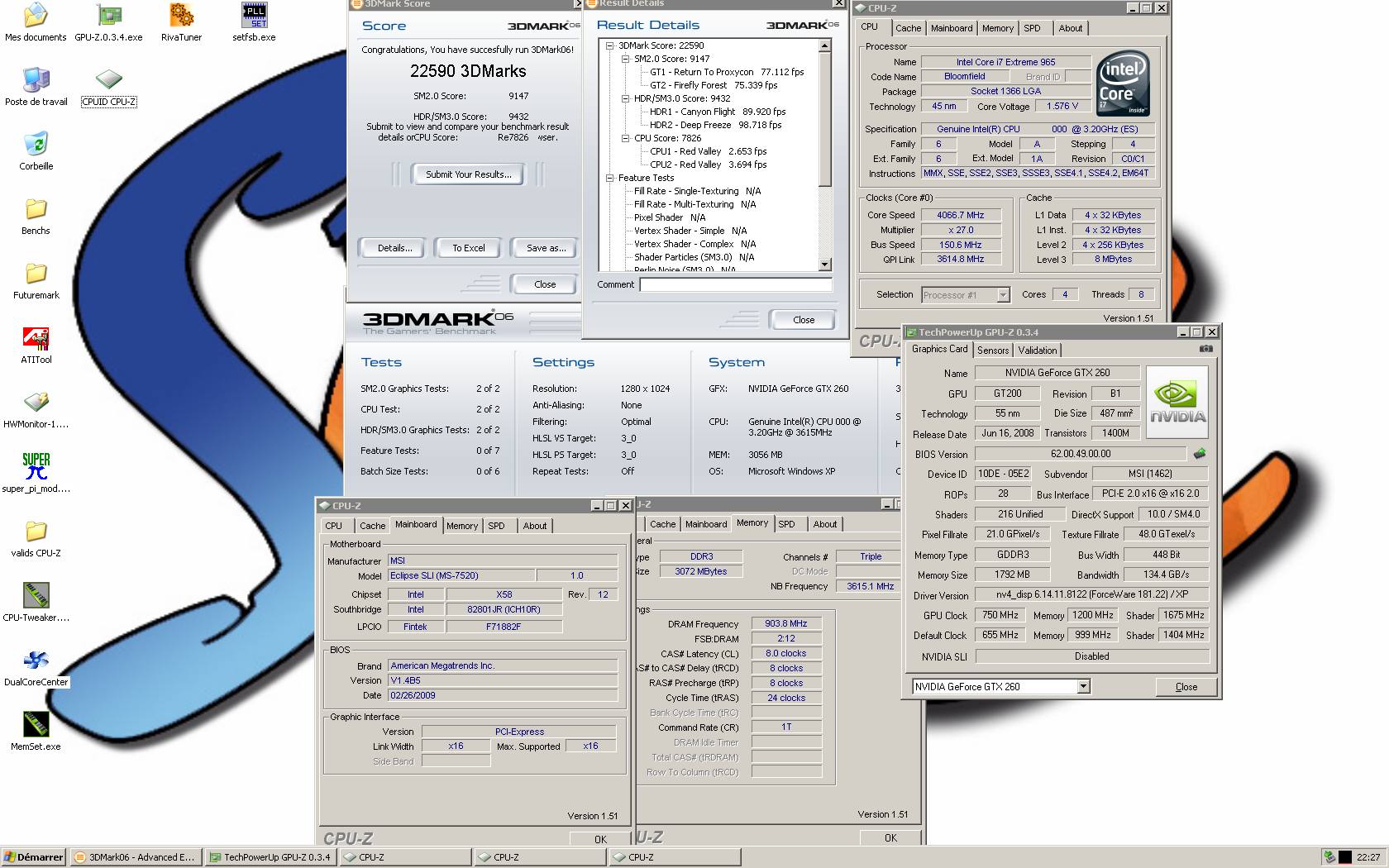This screenshot has height=868, width=1389.
Task: Click the Result Details scroll-down arrow
Action: (x=824, y=264)
